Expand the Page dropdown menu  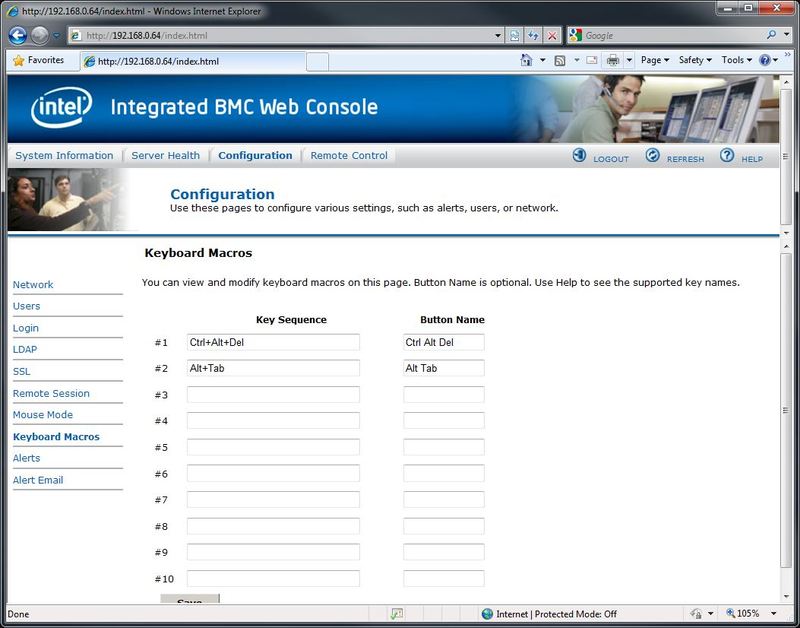coord(655,60)
